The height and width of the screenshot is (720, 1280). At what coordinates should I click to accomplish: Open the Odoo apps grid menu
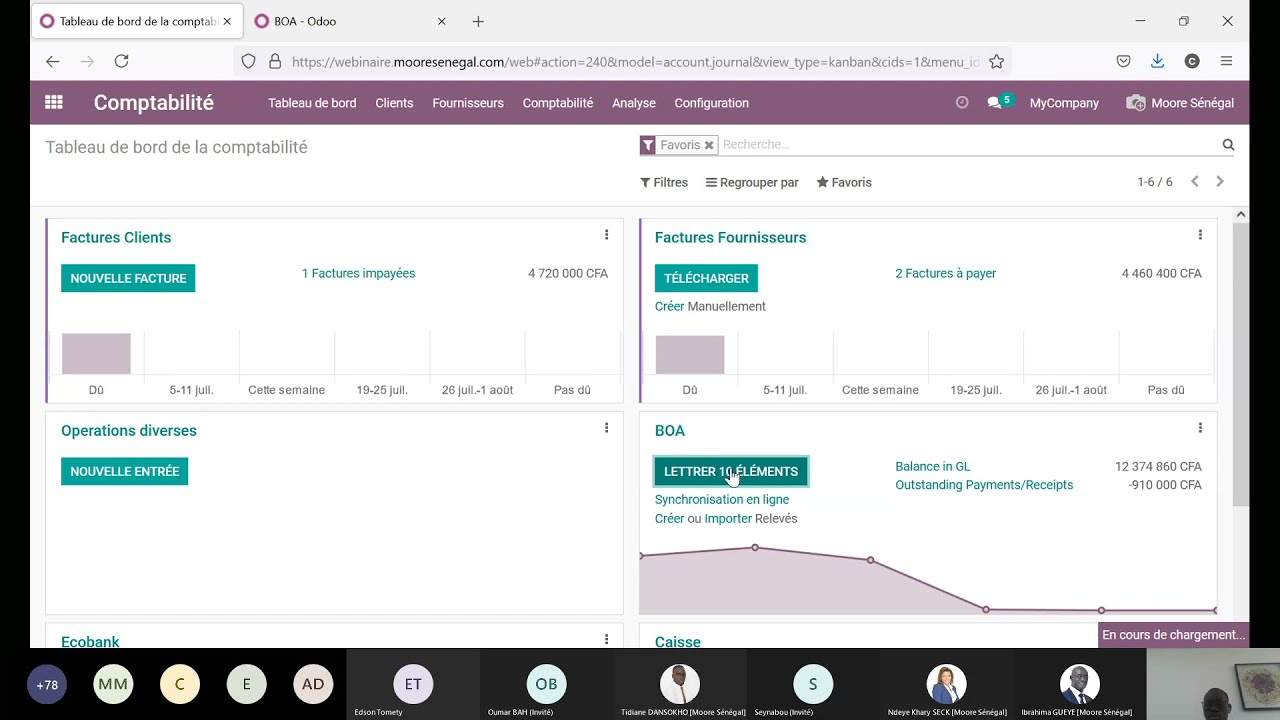click(54, 102)
